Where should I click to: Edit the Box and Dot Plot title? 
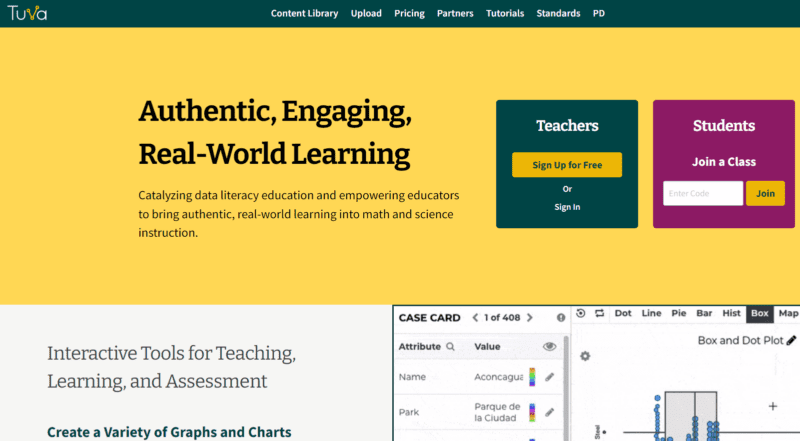[791, 341]
